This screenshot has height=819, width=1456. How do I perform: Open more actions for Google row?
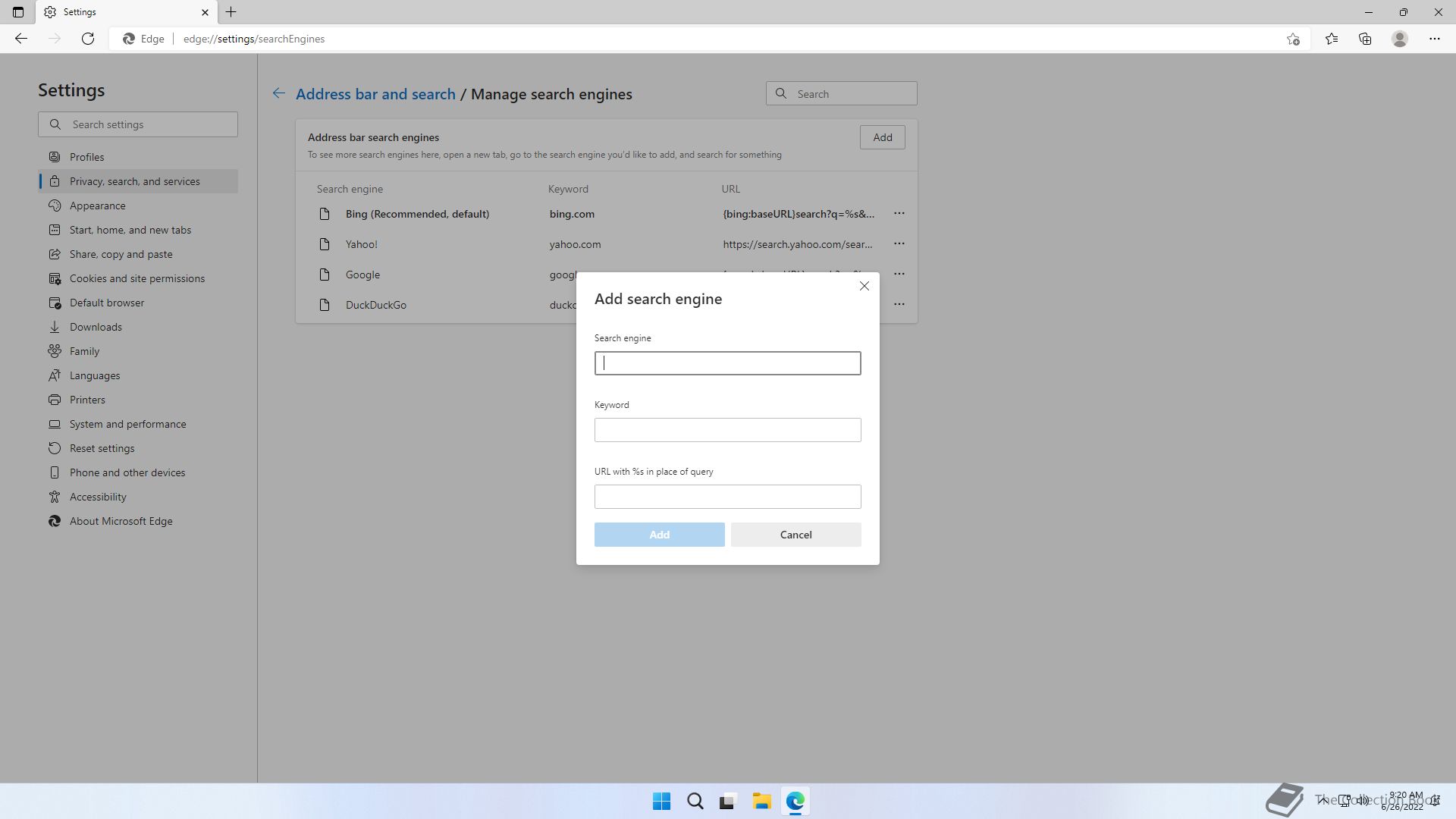(899, 275)
